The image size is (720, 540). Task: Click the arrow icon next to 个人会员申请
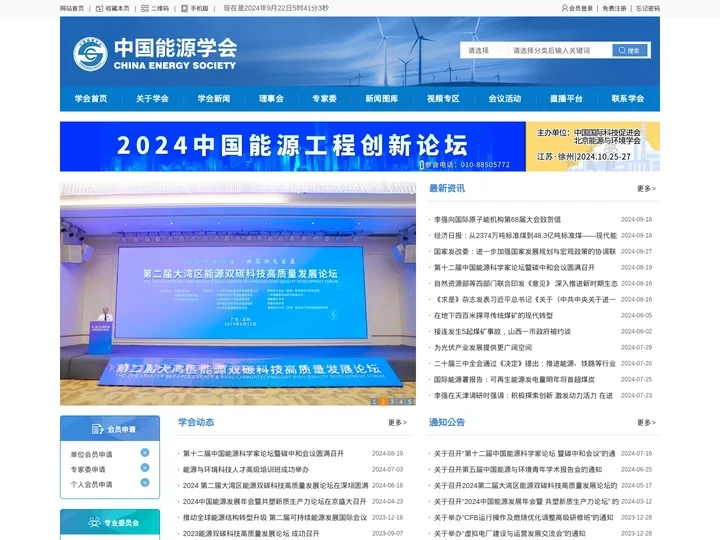point(145,483)
